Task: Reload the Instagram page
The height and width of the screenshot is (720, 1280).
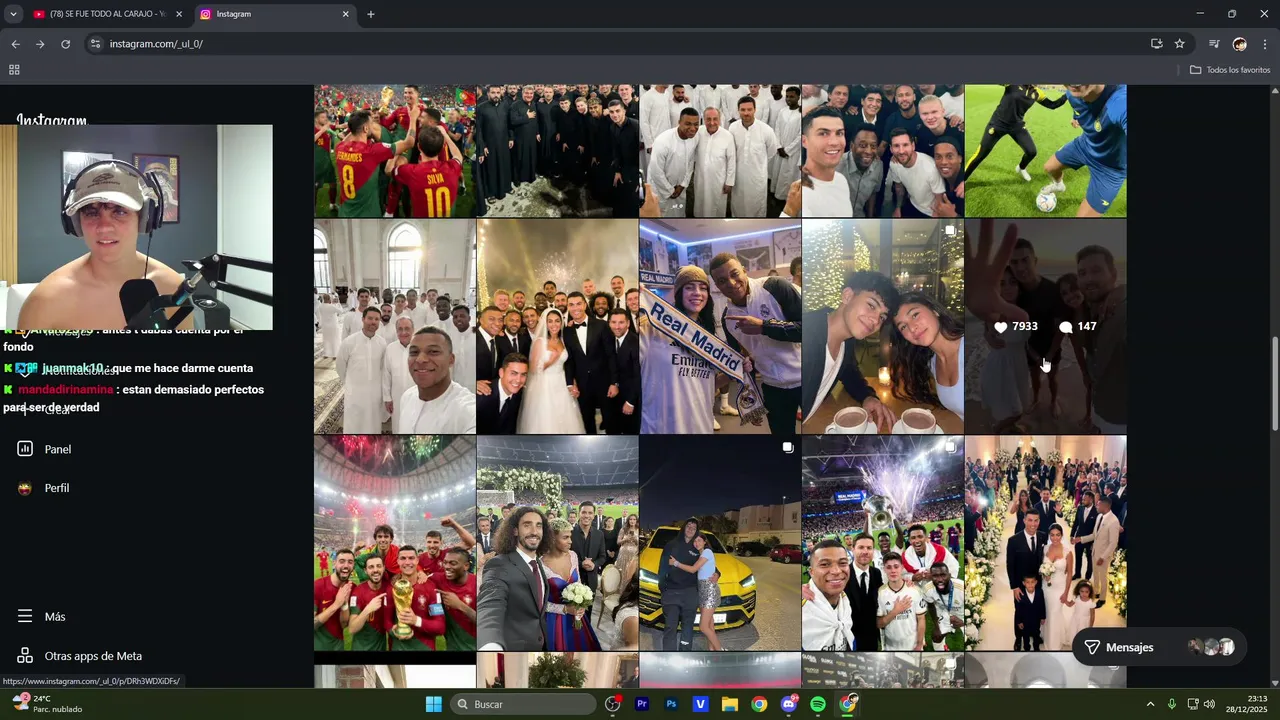Action: point(66,44)
